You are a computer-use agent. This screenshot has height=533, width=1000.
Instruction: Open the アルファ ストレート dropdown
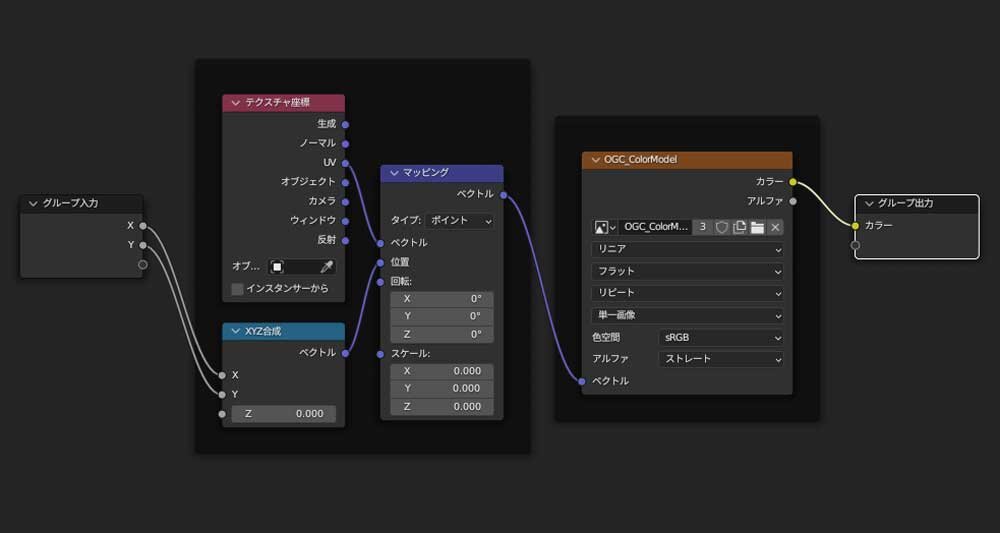tap(721, 359)
